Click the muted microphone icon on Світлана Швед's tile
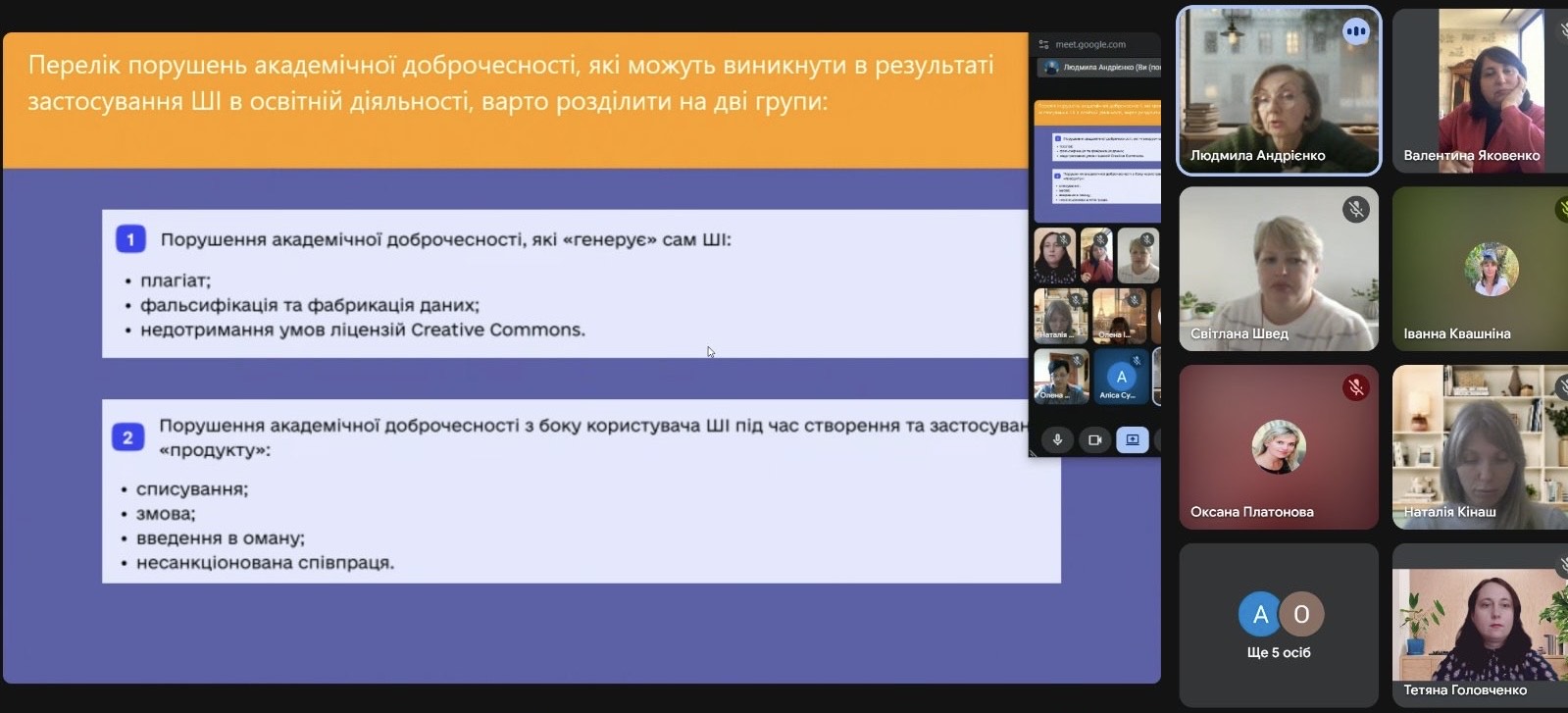The height and width of the screenshot is (713, 1568). pyautogui.click(x=1355, y=209)
